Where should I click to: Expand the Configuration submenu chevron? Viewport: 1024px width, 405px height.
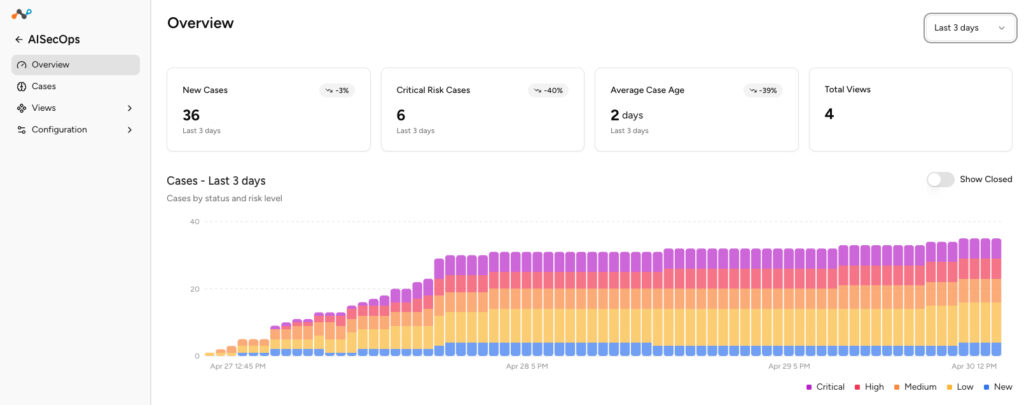click(x=129, y=129)
